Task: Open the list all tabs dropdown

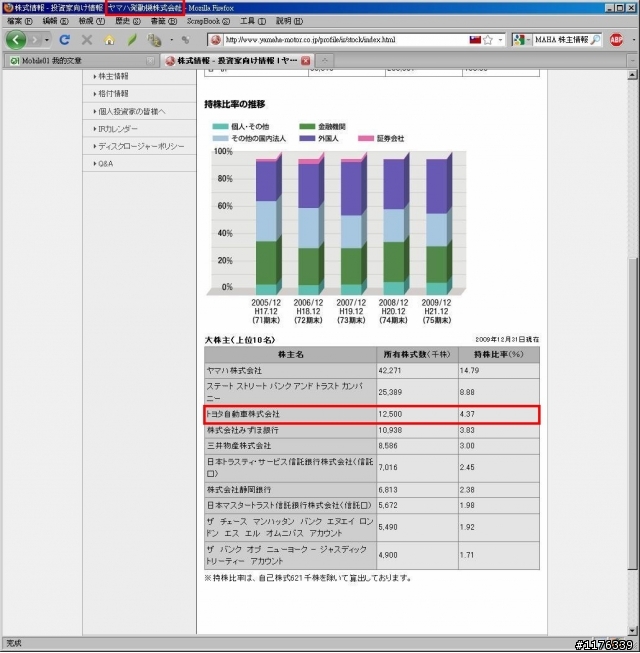Action: coord(632,61)
